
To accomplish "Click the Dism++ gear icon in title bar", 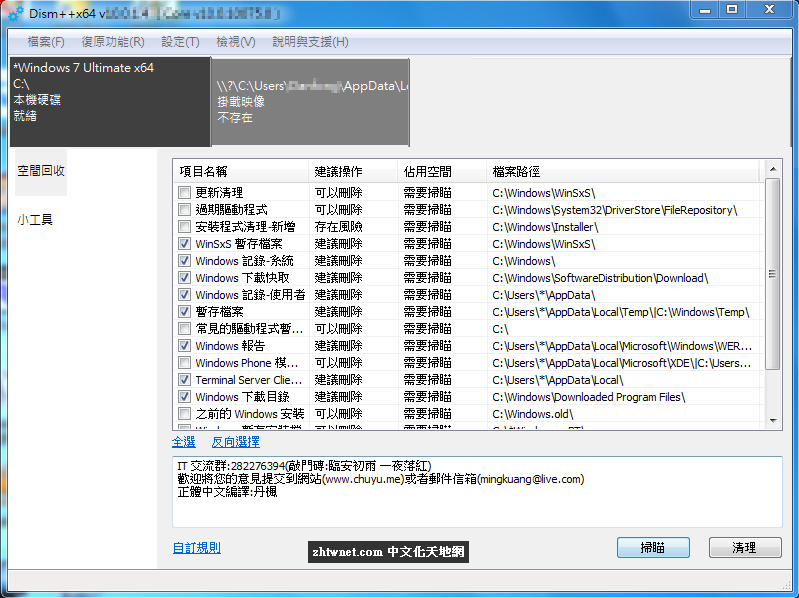I will click(16, 14).
